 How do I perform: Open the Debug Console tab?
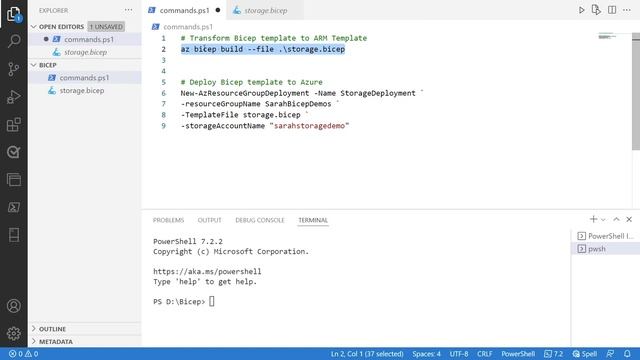[260, 220]
